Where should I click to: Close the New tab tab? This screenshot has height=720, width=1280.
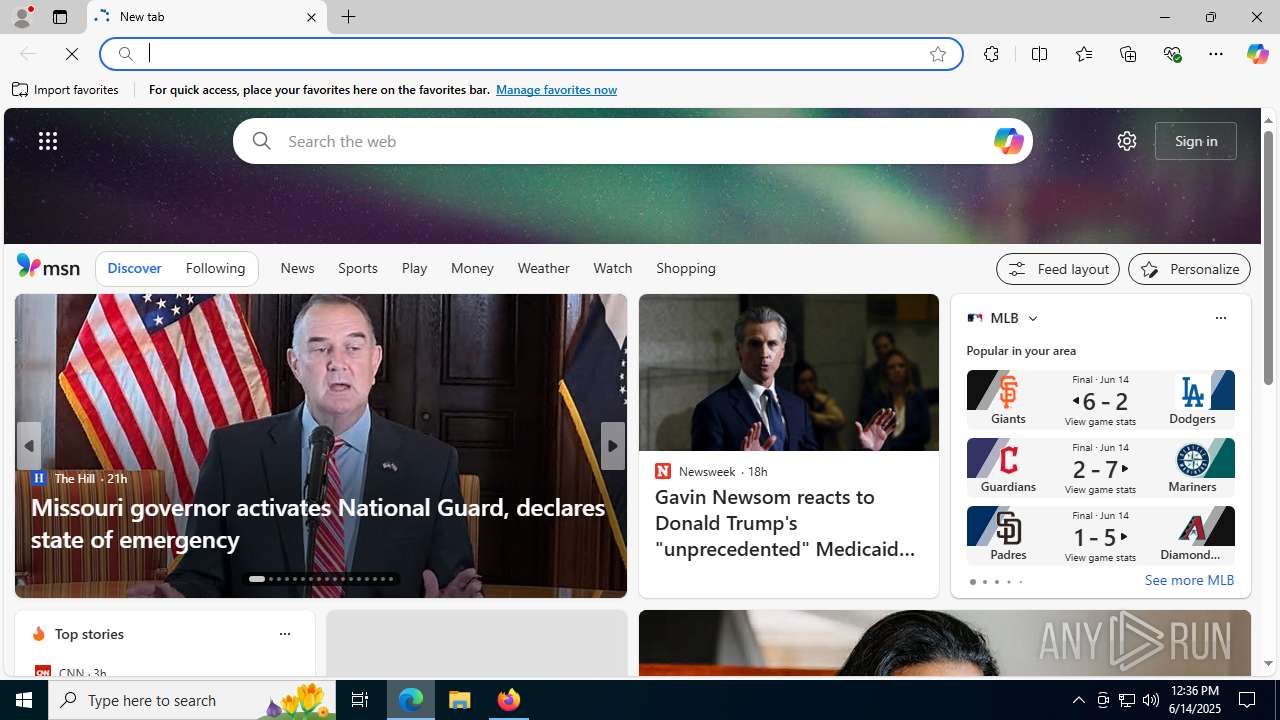[x=311, y=17]
